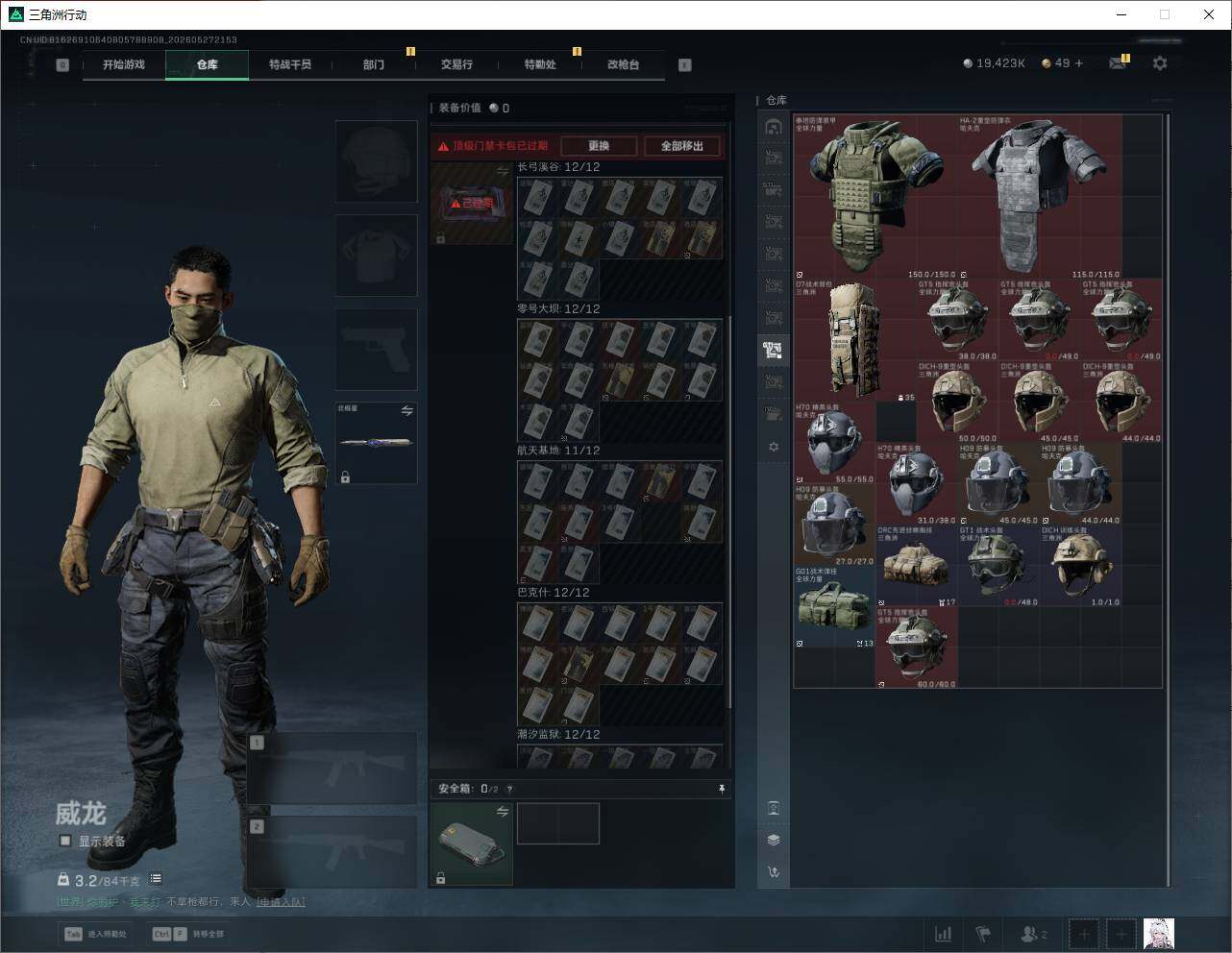Select the HA-2 heavy armor 115.0/115.0
Screen dimensions: 1232x953
click(1040, 198)
